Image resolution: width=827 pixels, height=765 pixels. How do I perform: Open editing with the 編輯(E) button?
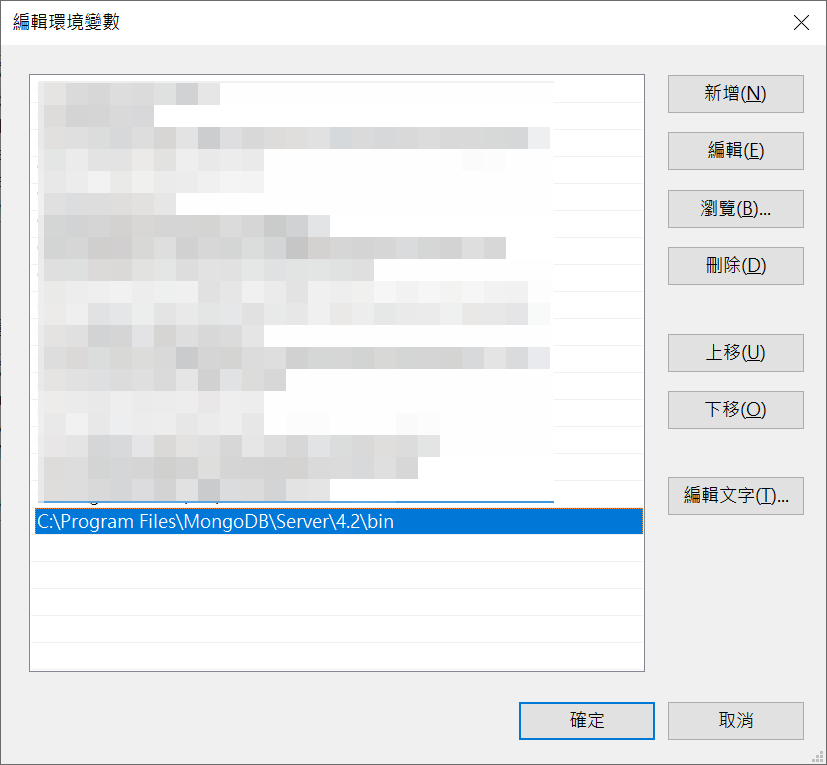735,151
